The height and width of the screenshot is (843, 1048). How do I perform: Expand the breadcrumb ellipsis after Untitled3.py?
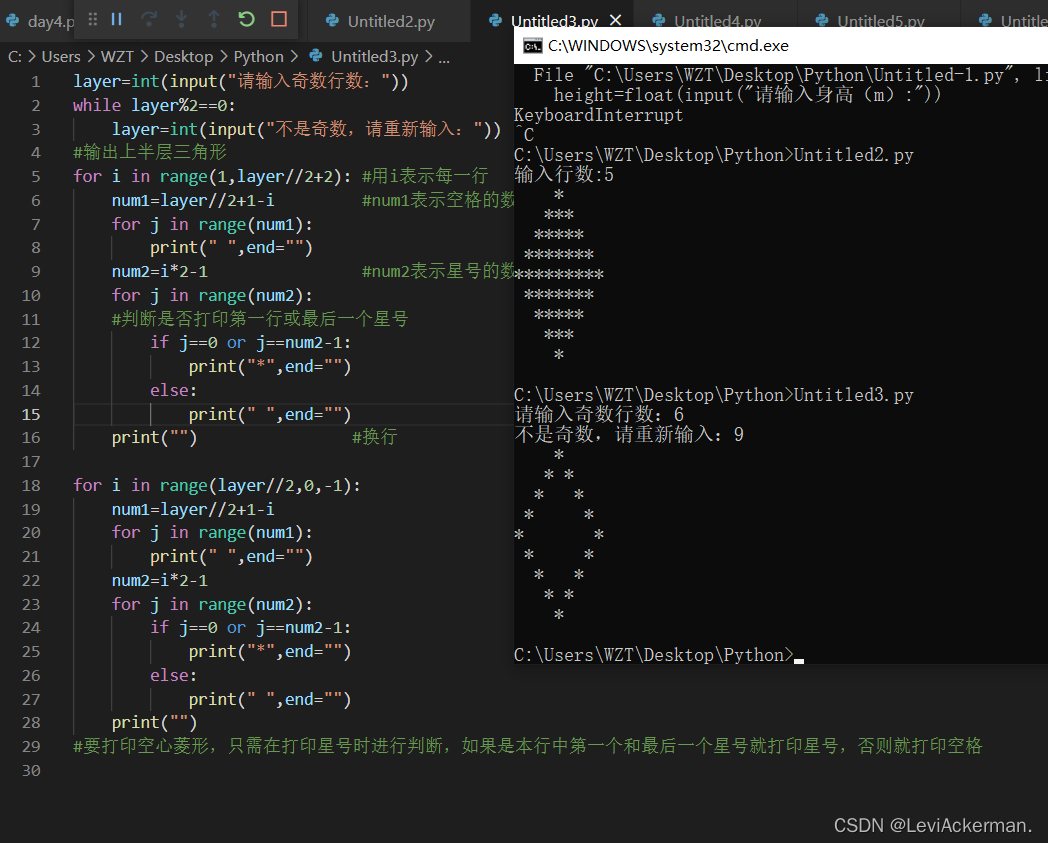444,57
